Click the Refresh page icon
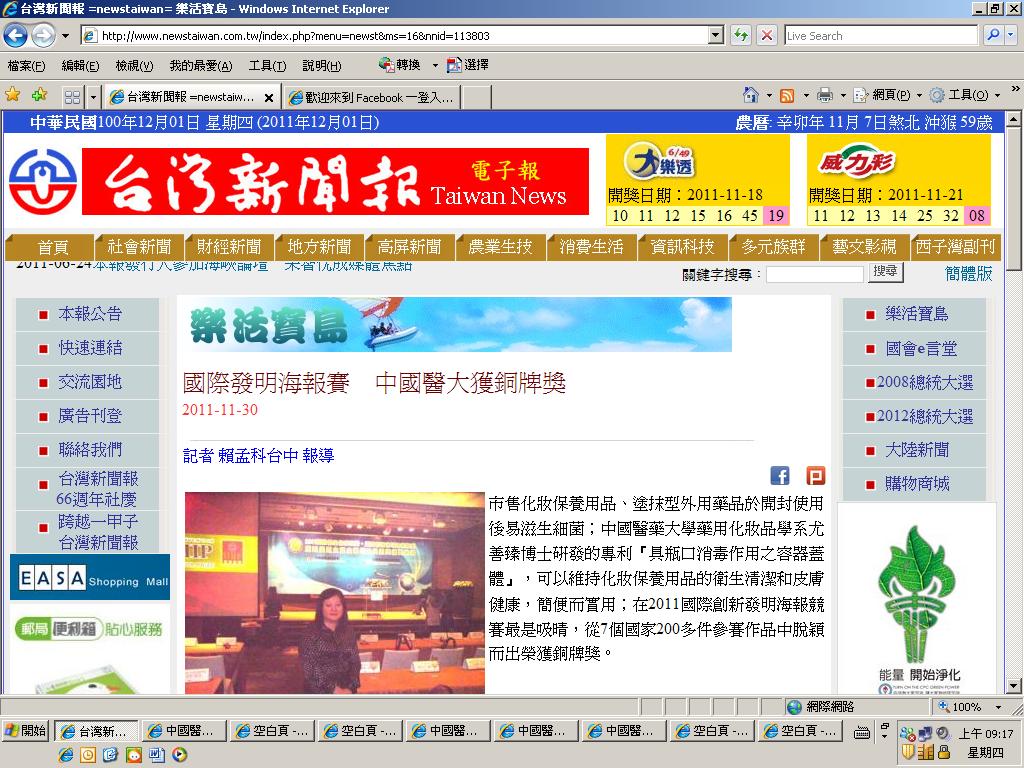Image resolution: width=1024 pixels, height=768 pixels. (741, 35)
